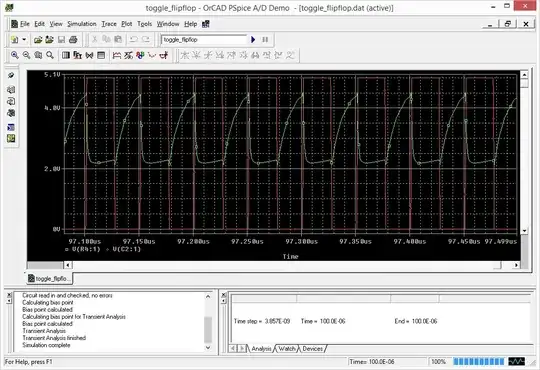The image size is (540, 370).
Task: Open the Tools menu
Action: (144, 24)
